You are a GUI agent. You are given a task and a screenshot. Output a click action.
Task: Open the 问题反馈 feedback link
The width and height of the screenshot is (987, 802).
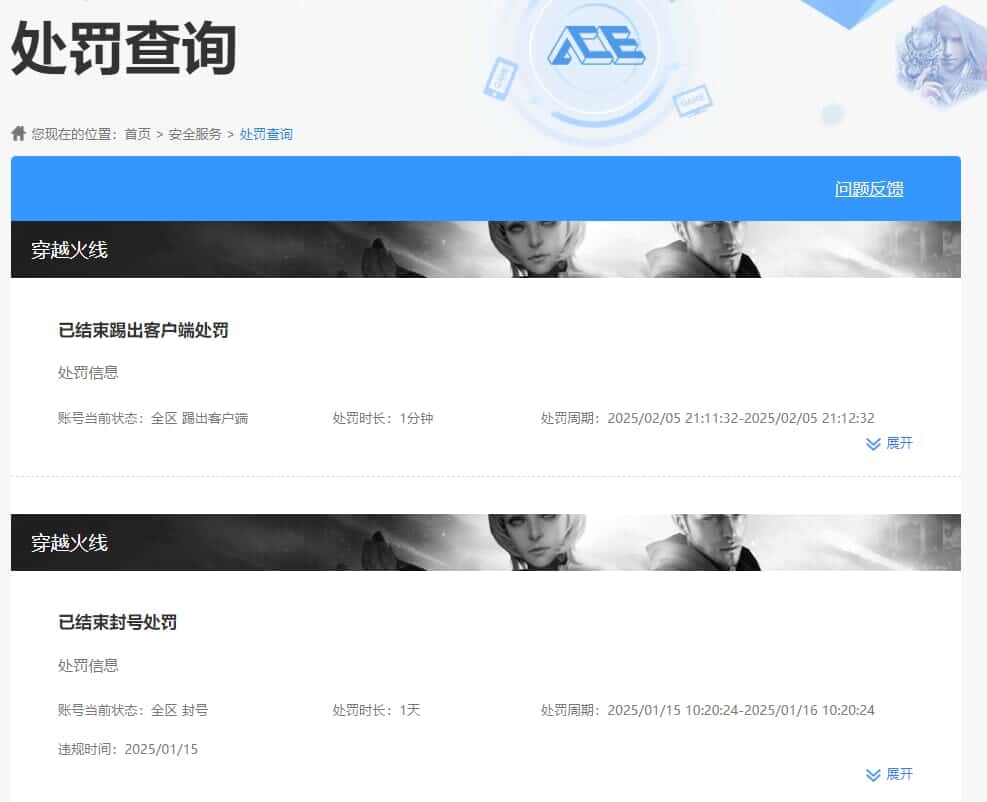tap(869, 189)
